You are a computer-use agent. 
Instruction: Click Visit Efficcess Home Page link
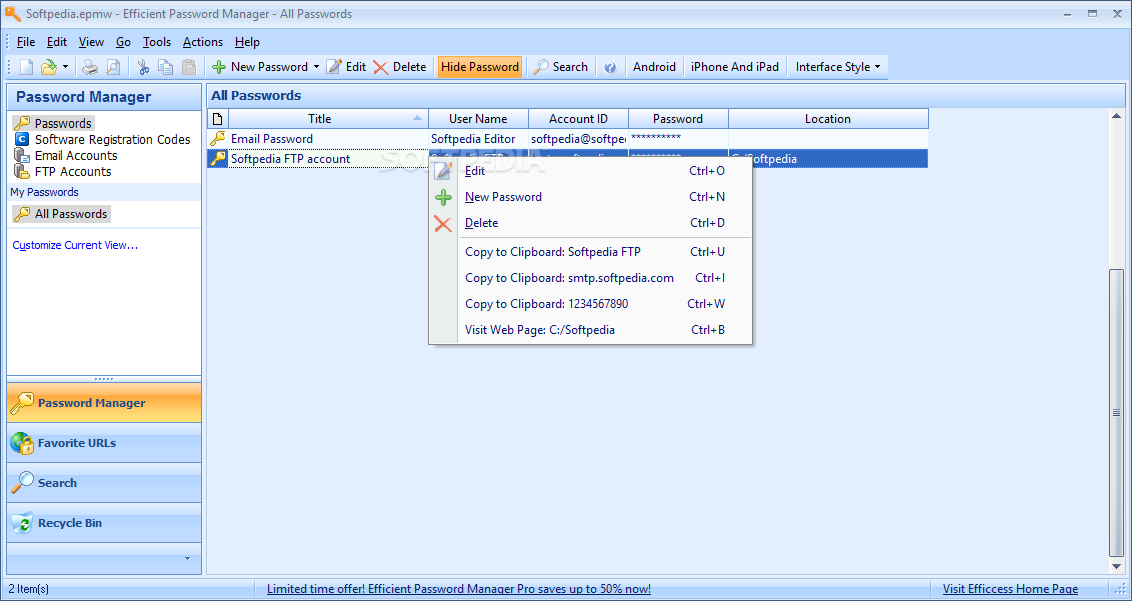(x=1010, y=589)
